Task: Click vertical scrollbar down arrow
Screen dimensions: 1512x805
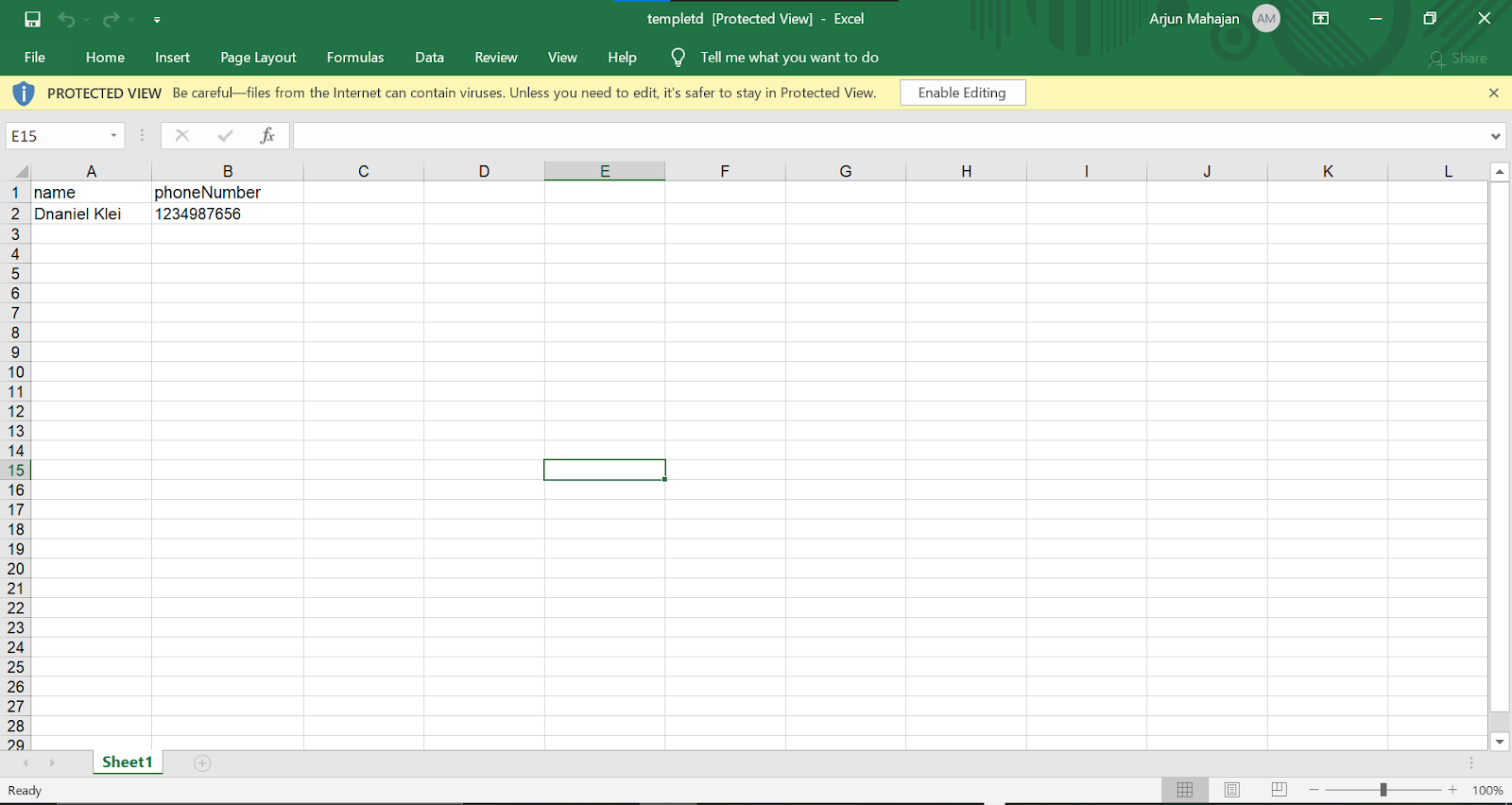Action: point(1500,742)
